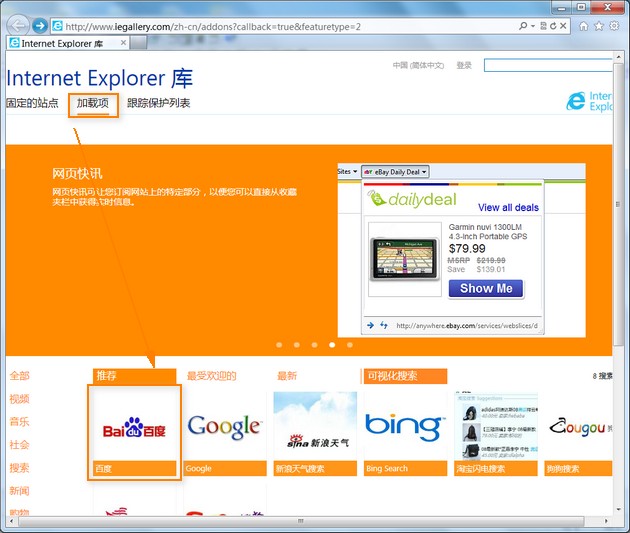Open the 固定的站点 tab
The height and width of the screenshot is (533, 630).
(32, 103)
